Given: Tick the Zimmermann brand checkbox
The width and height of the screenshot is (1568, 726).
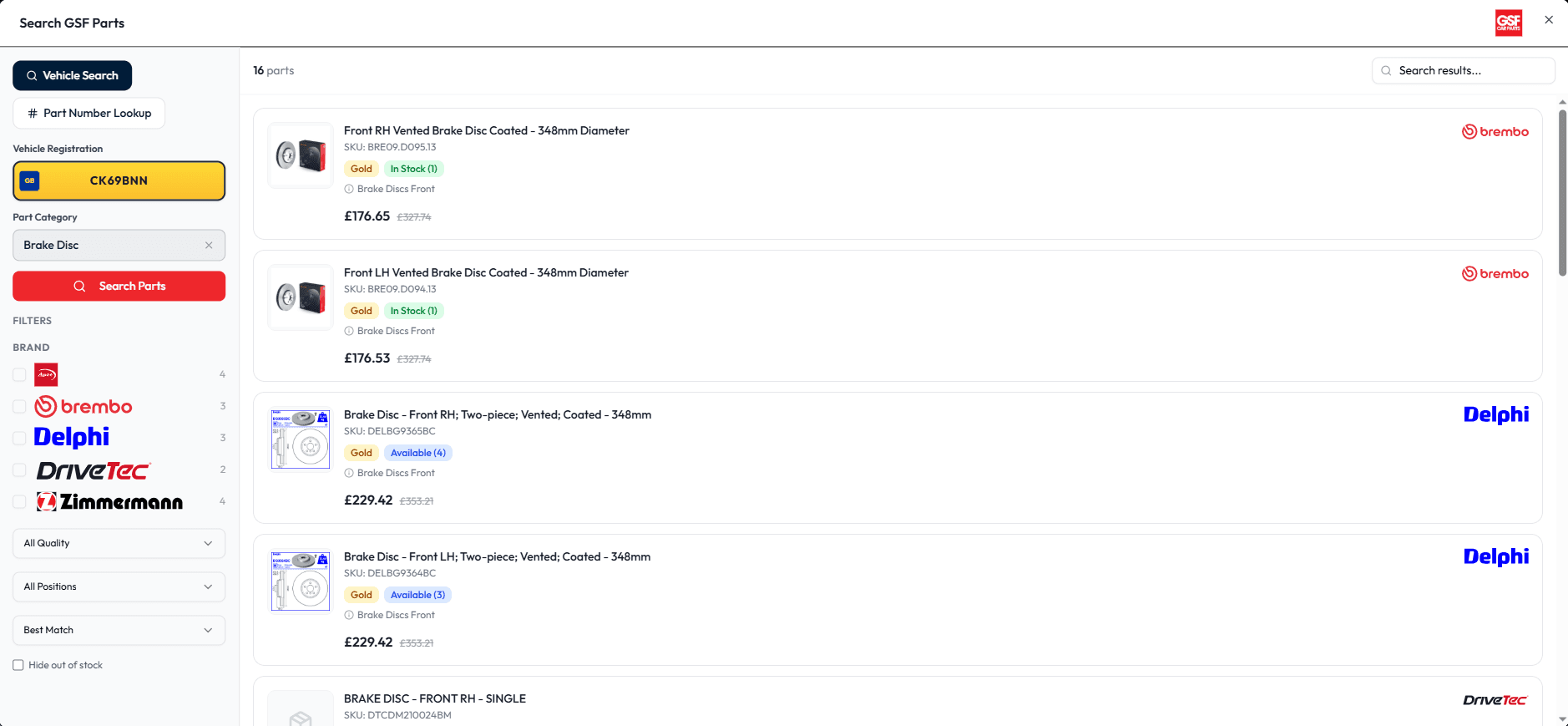Looking at the screenshot, I should click(19, 501).
